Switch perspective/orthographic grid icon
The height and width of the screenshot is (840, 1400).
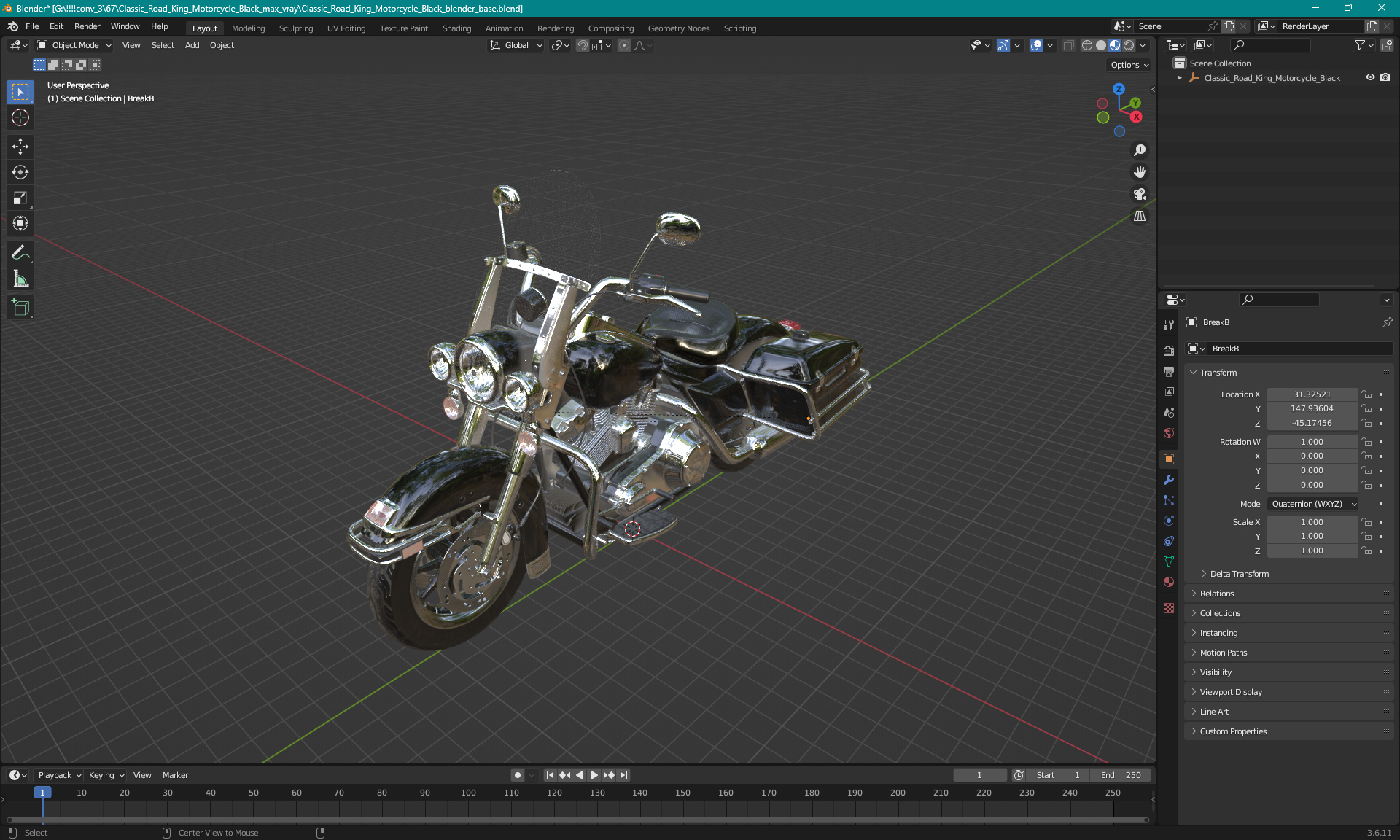tap(1139, 217)
